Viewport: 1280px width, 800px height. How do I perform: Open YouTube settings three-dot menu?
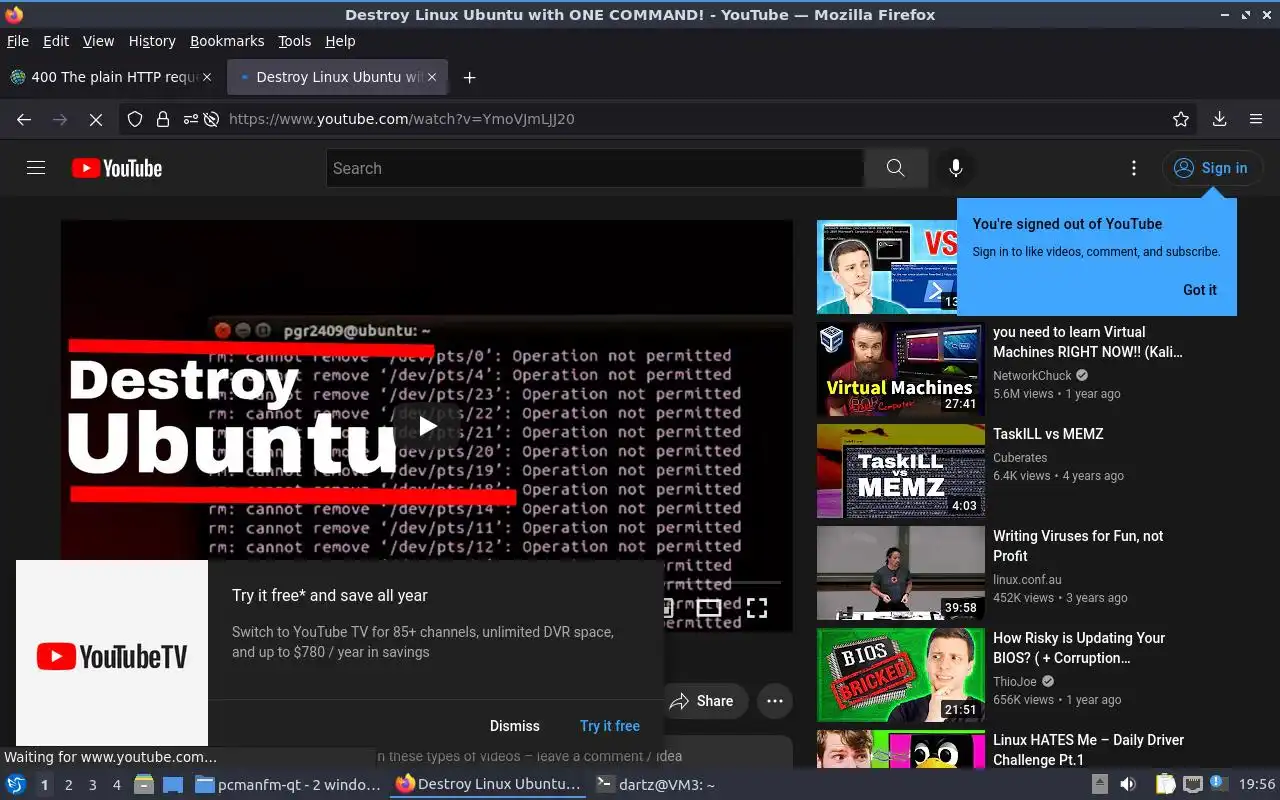pyautogui.click(x=1134, y=168)
